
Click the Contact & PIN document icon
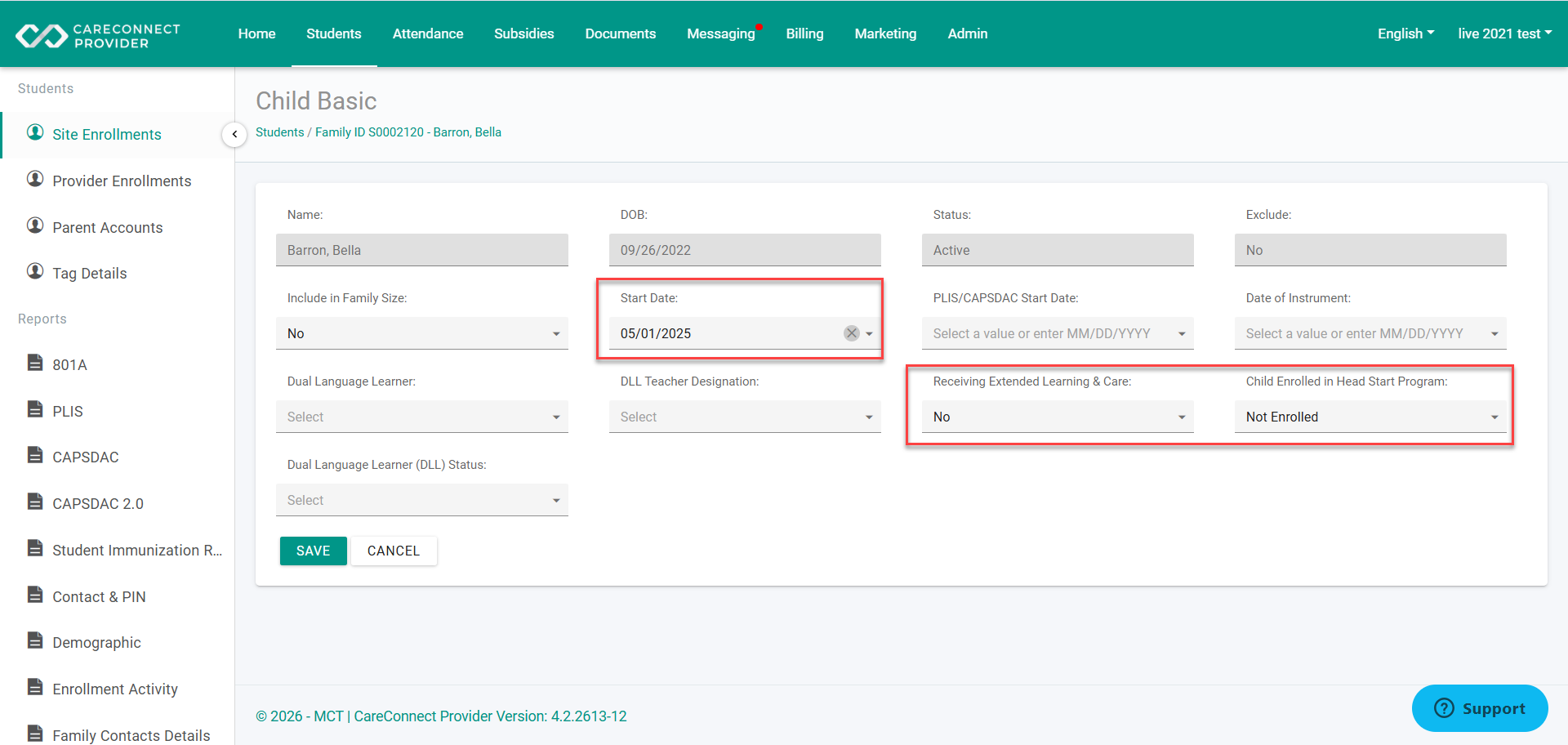(x=35, y=595)
